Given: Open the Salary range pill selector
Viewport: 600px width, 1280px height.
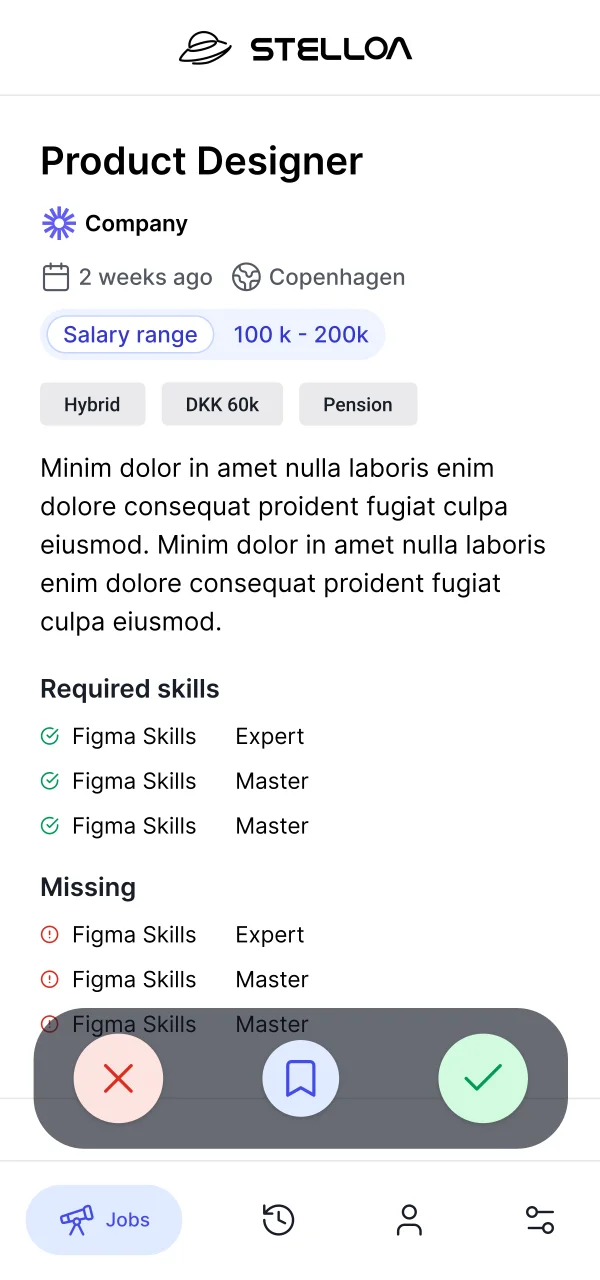Looking at the screenshot, I should pyautogui.click(x=129, y=334).
